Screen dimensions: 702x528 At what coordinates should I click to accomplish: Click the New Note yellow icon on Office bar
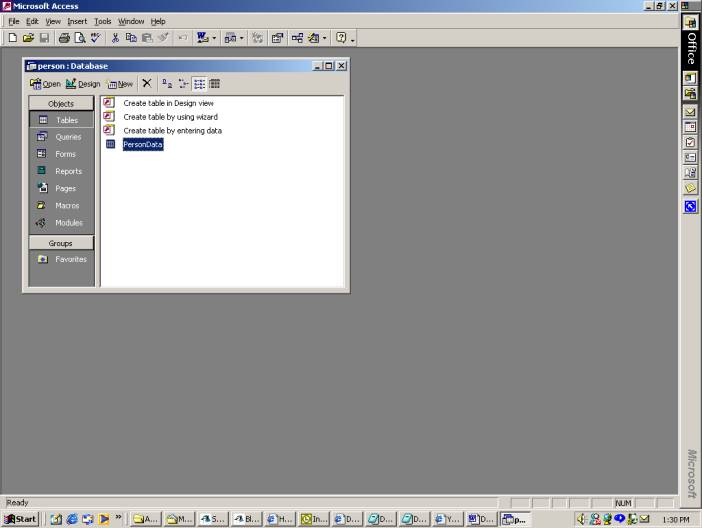pyautogui.click(x=690, y=188)
